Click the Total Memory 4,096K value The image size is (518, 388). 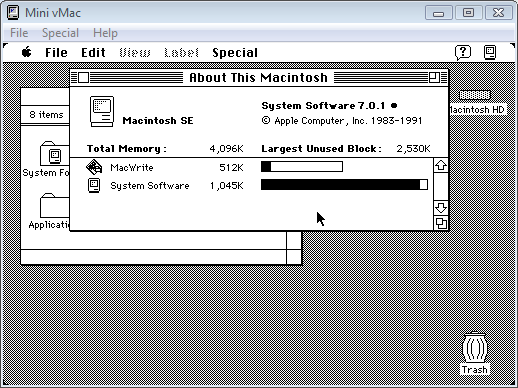(x=226, y=149)
